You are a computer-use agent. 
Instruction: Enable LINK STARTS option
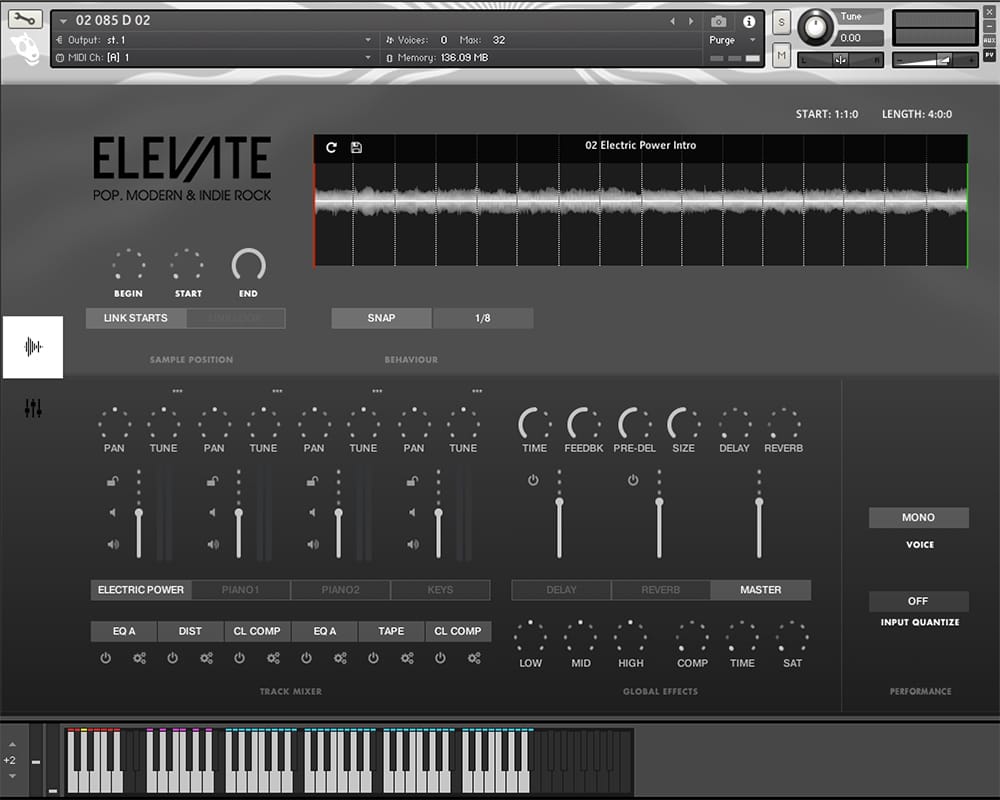point(135,318)
